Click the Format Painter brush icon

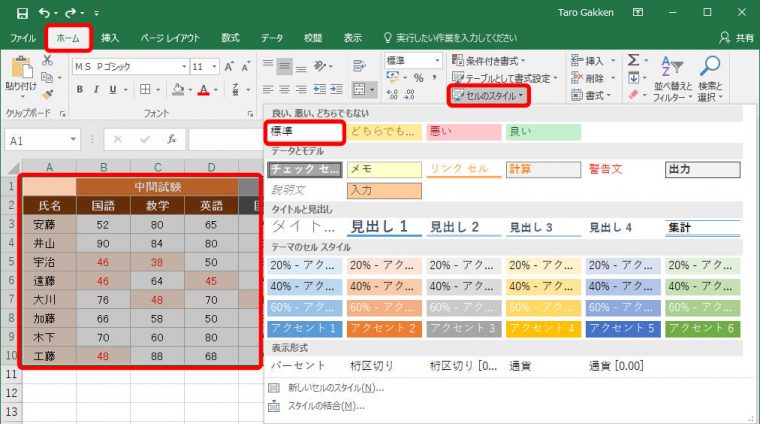(x=47, y=94)
